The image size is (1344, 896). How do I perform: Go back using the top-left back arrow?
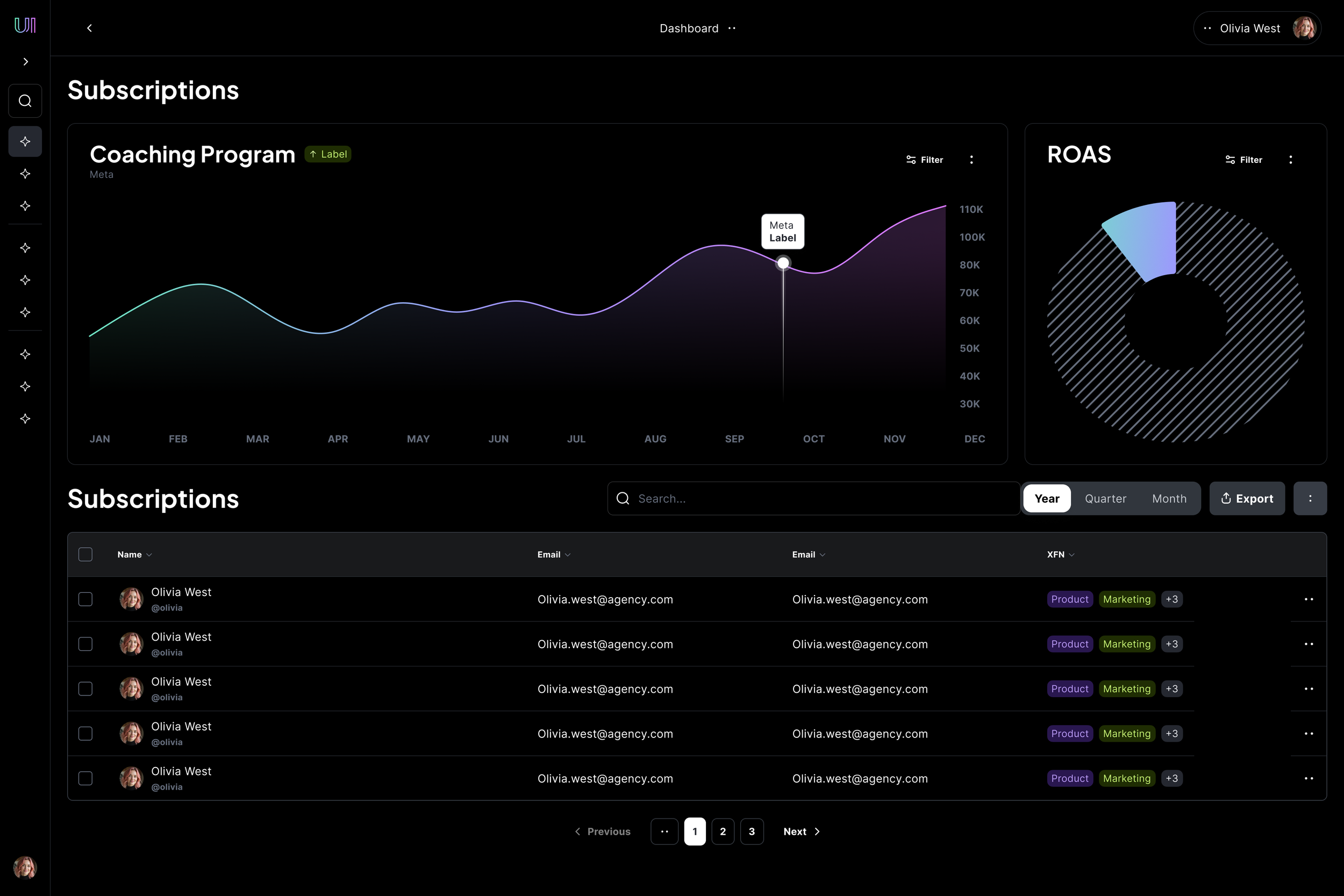89,28
